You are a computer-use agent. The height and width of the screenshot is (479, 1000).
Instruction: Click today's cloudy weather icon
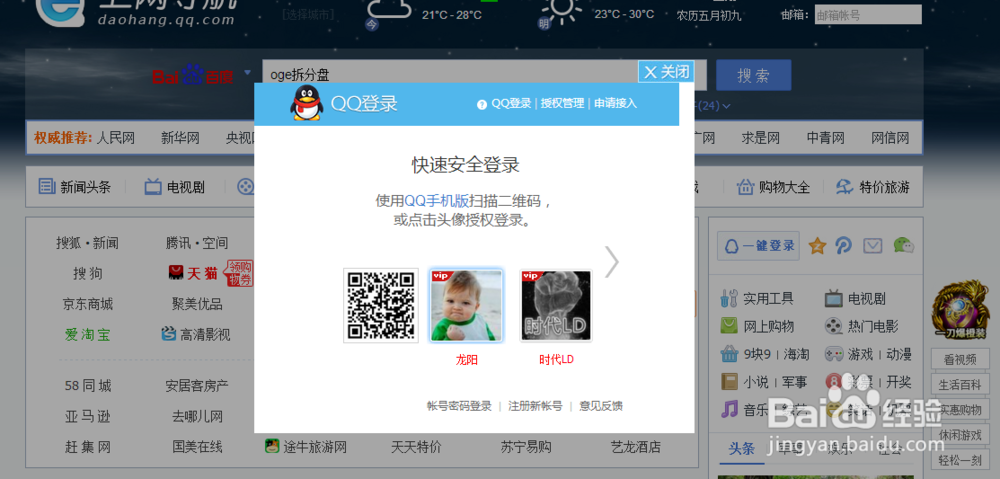coord(388,9)
